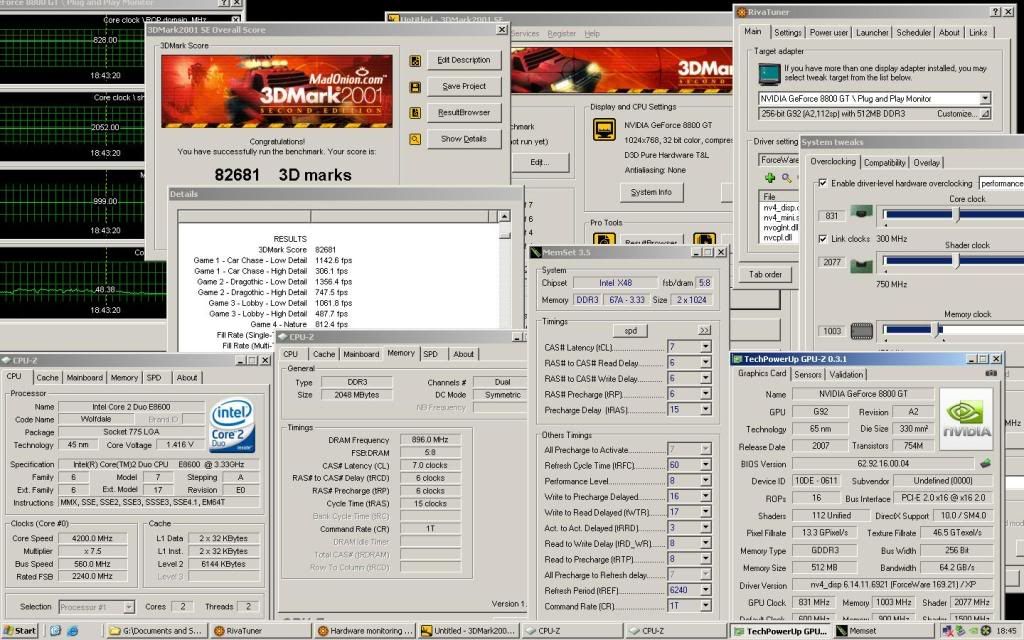Expand the Refresh Period (tREF) dropdown
The width and height of the screenshot is (1024, 640).
704,591
